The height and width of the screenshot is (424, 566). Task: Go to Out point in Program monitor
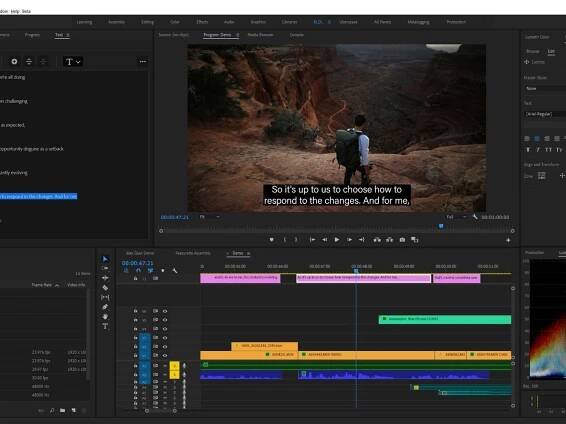point(361,240)
